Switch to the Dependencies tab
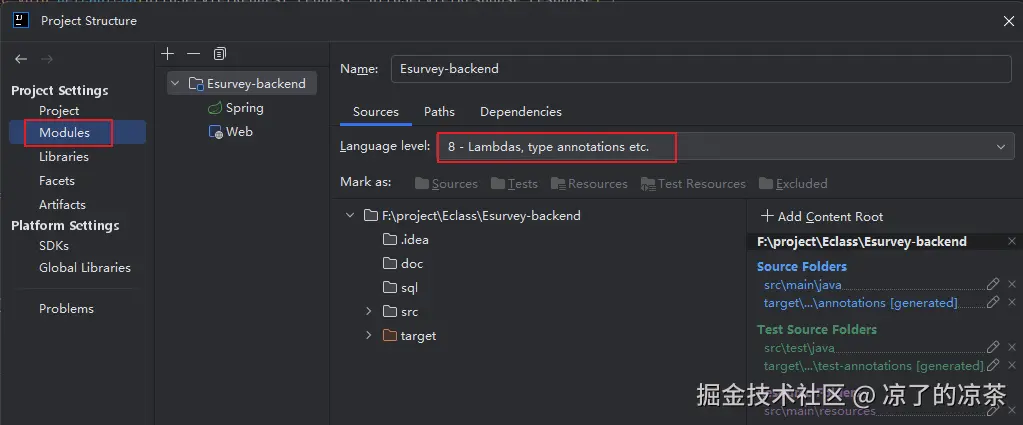1023x425 pixels. (x=520, y=112)
